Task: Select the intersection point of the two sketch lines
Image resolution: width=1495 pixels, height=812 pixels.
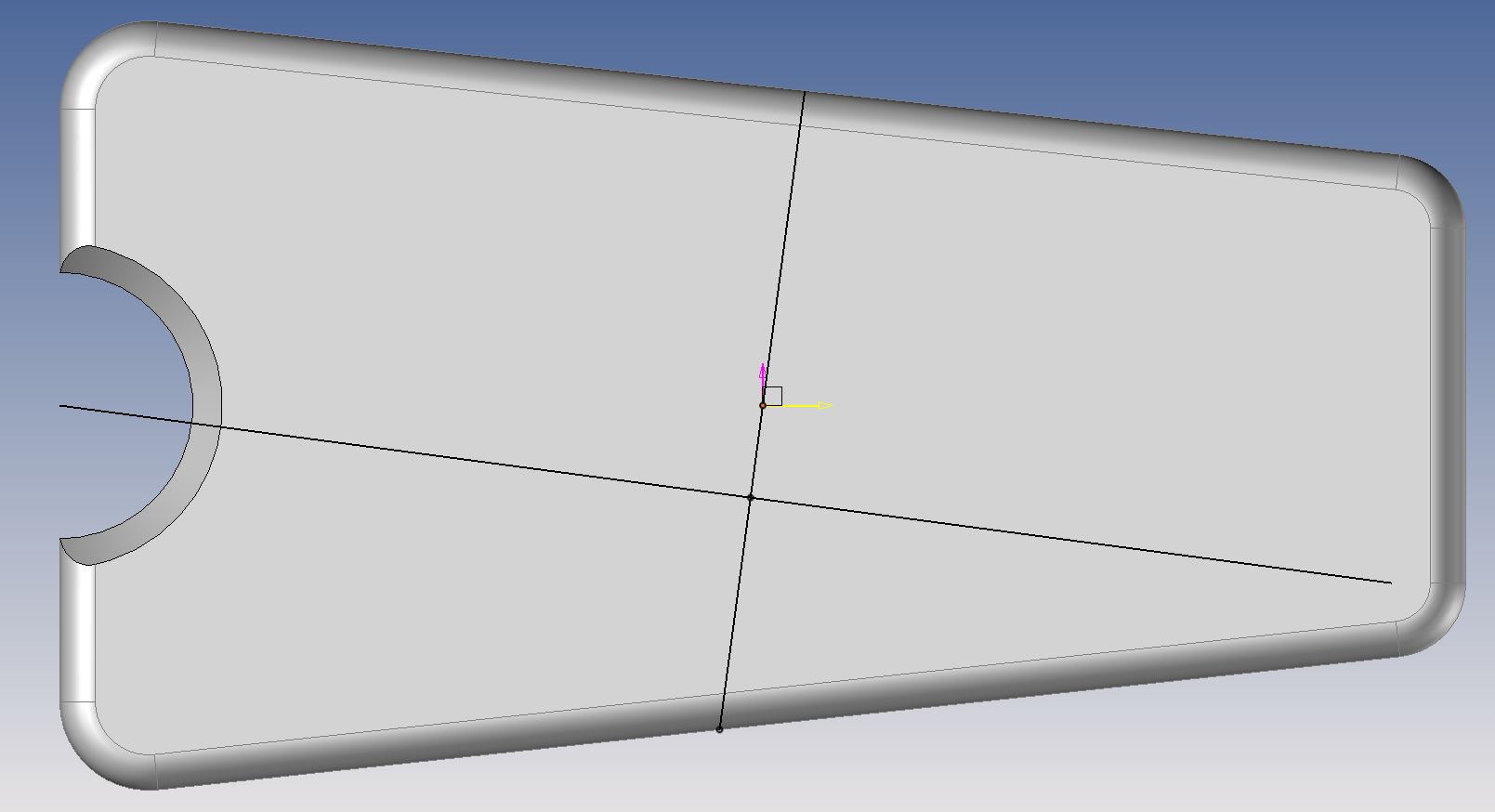Action: [x=751, y=498]
